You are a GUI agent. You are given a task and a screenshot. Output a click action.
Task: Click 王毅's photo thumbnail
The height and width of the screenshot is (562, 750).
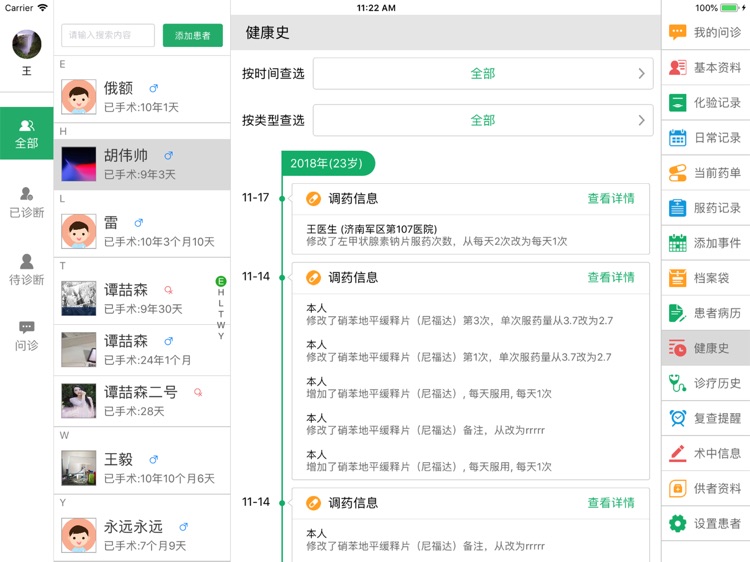pyautogui.click(x=78, y=468)
